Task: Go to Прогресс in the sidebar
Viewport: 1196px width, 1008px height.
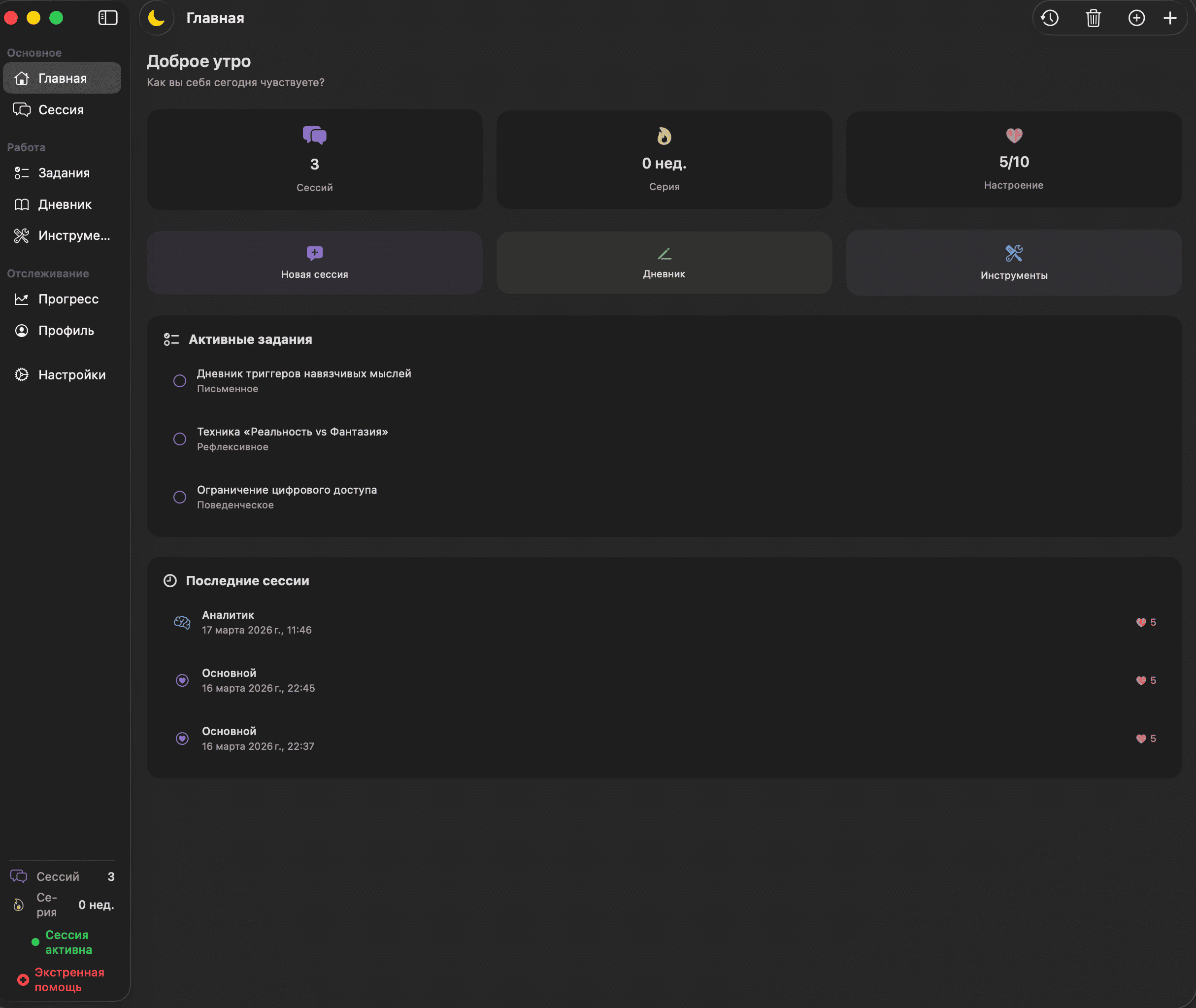Action: (68, 299)
